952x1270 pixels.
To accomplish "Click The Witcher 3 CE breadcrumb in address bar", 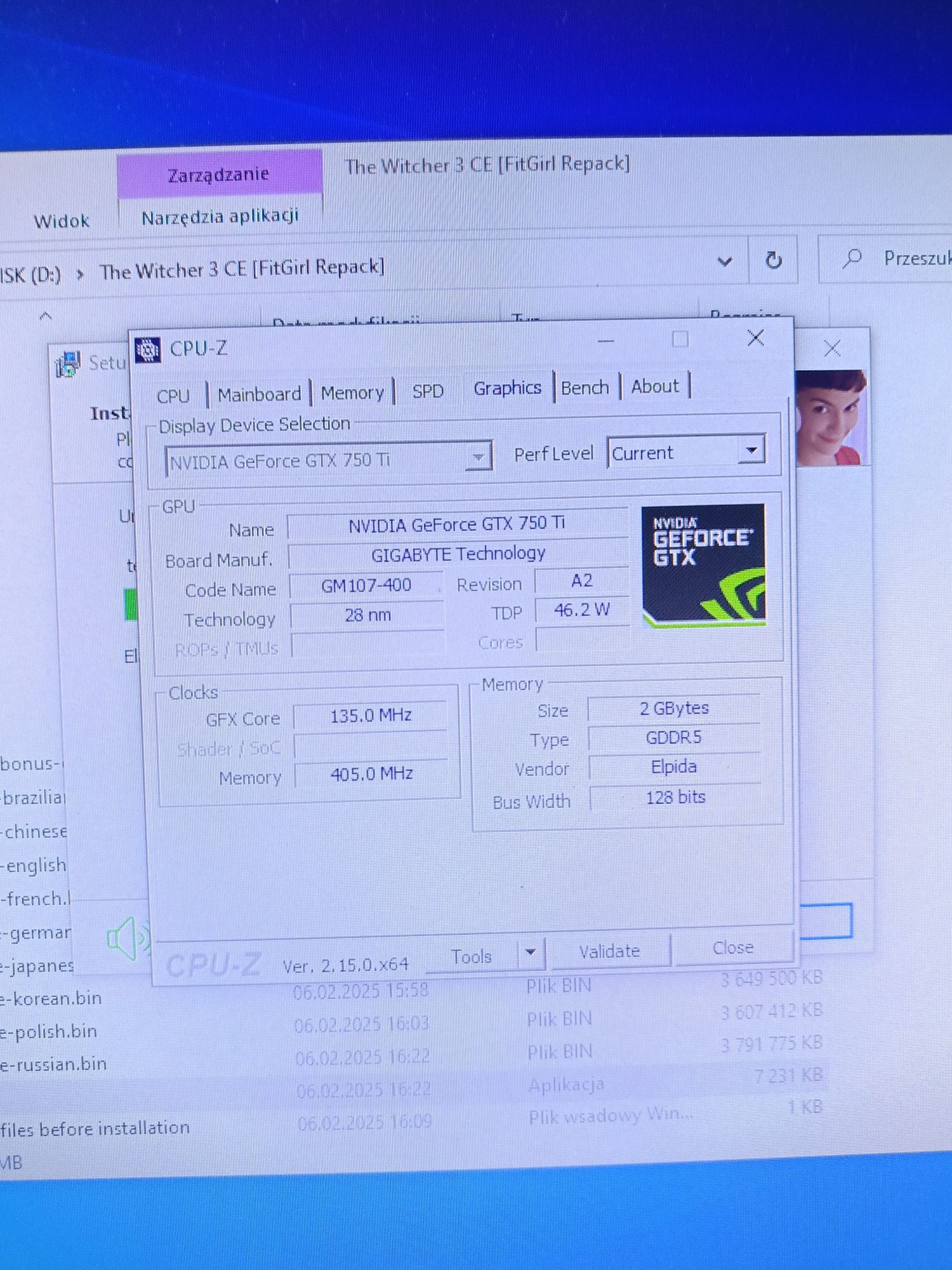I will point(242,269).
